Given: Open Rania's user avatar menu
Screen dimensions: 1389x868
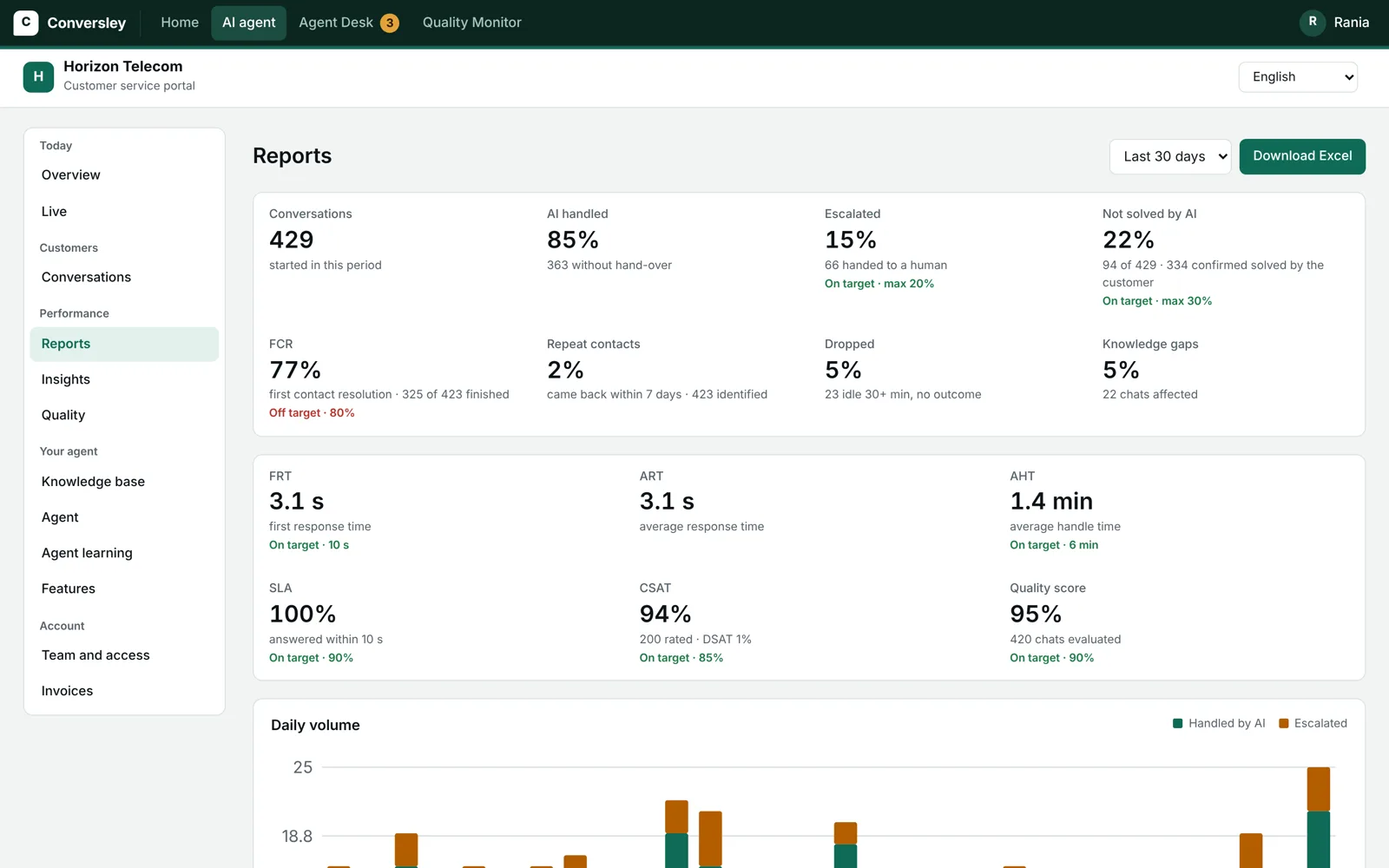Looking at the screenshot, I should click(1312, 23).
